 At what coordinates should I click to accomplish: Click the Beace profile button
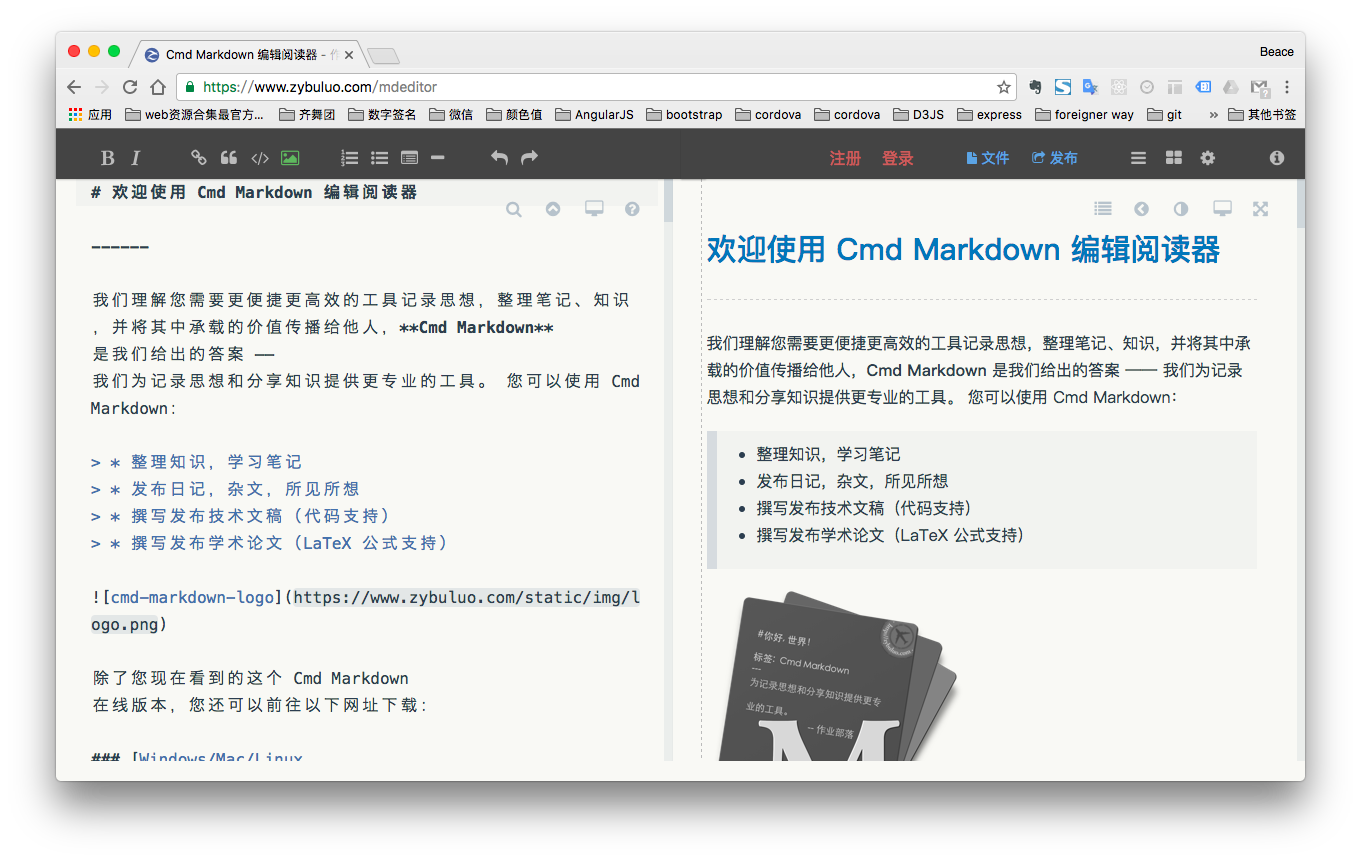(x=1276, y=52)
